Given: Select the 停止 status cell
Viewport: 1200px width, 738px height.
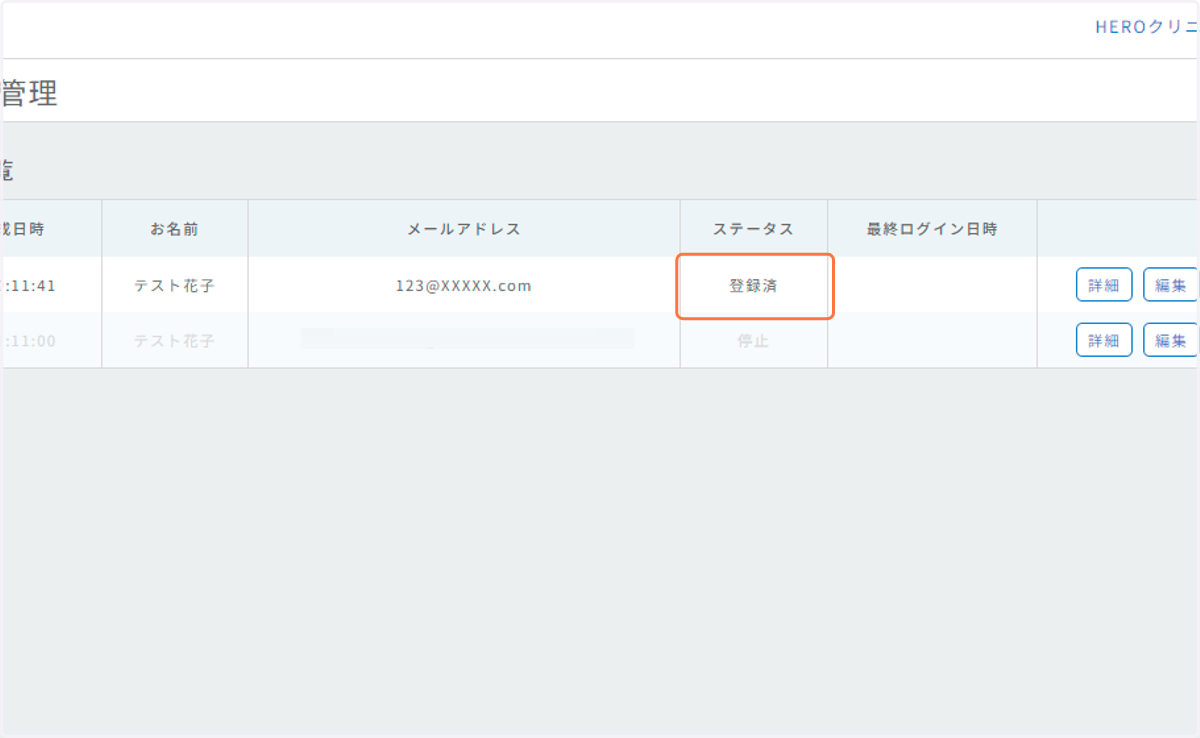Looking at the screenshot, I should (754, 341).
